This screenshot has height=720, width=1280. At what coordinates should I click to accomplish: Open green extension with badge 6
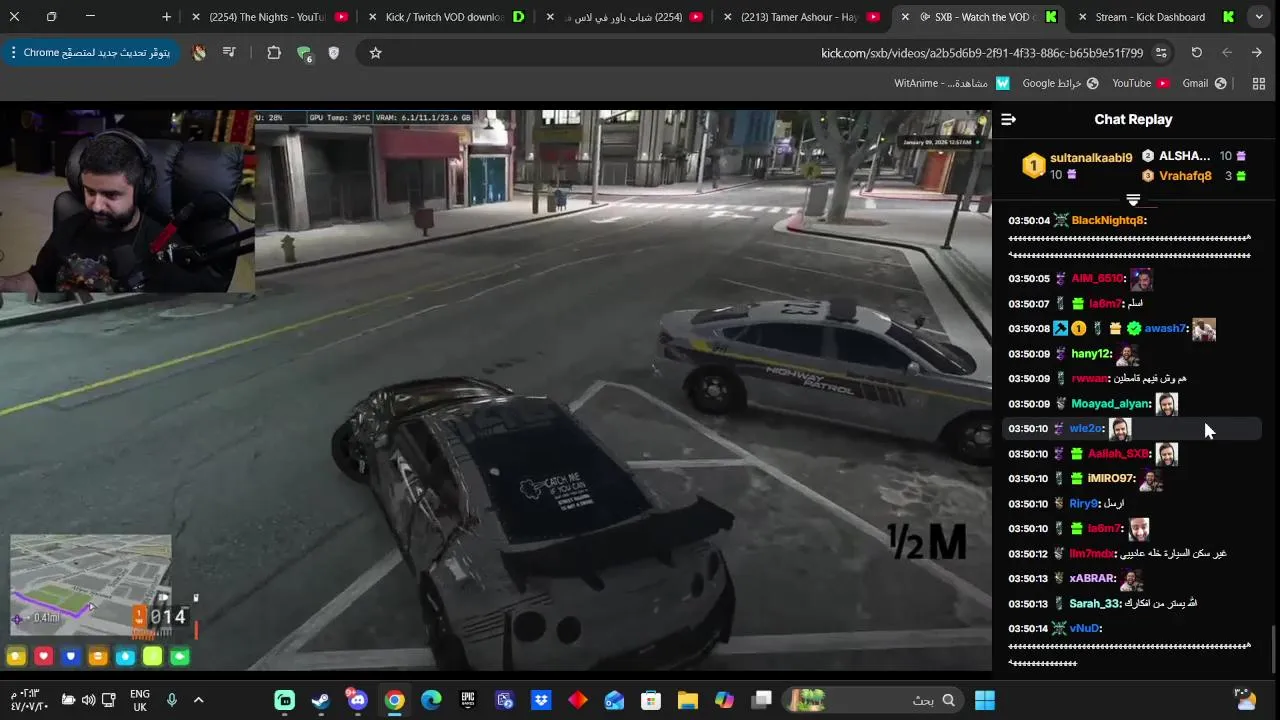[304, 53]
